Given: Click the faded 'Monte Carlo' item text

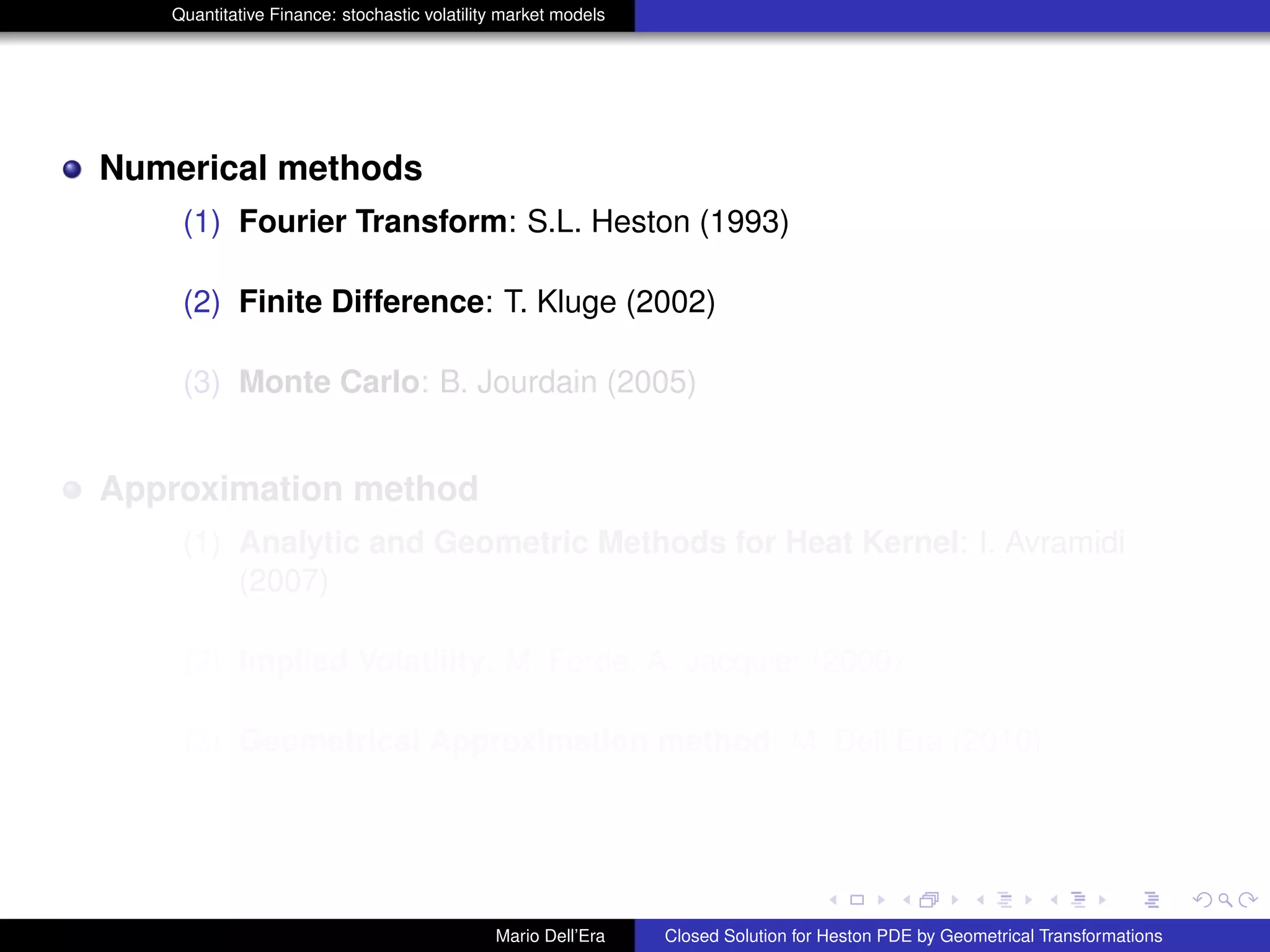Looking at the screenshot, I should (x=329, y=382).
